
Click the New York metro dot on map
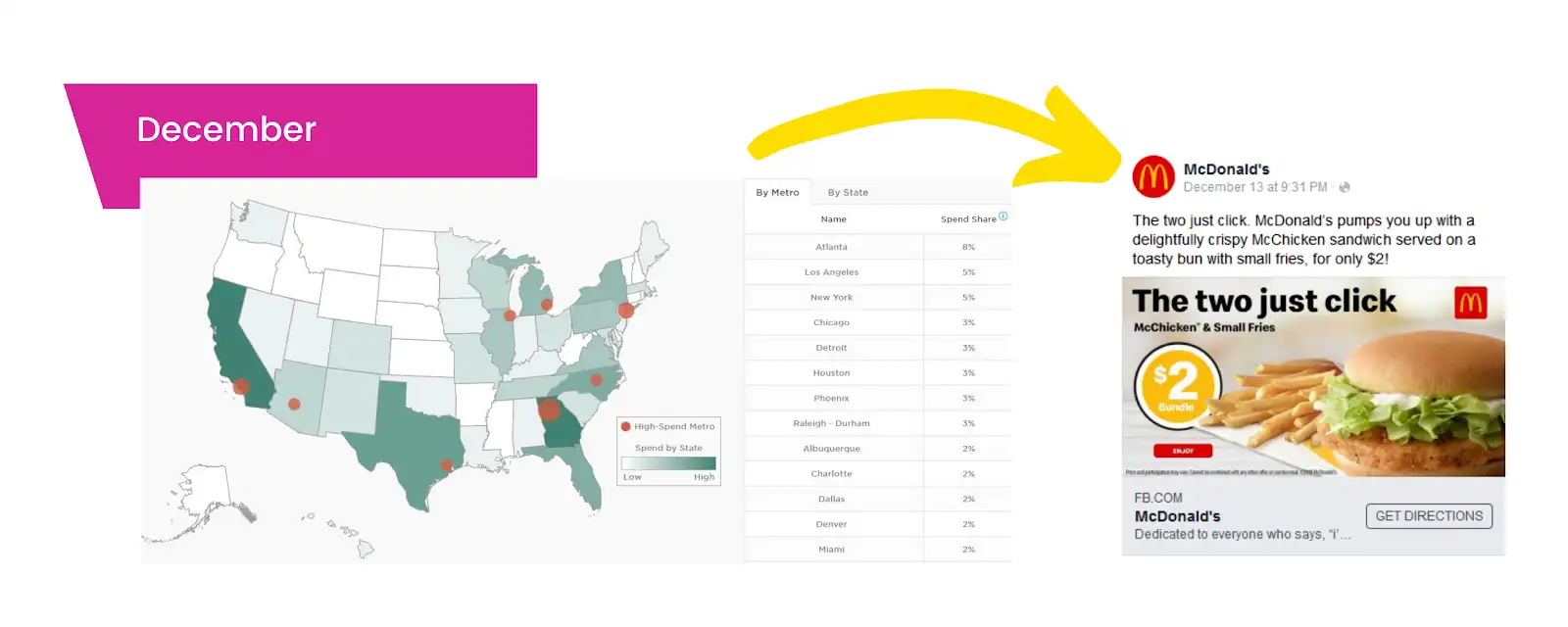[x=625, y=311]
